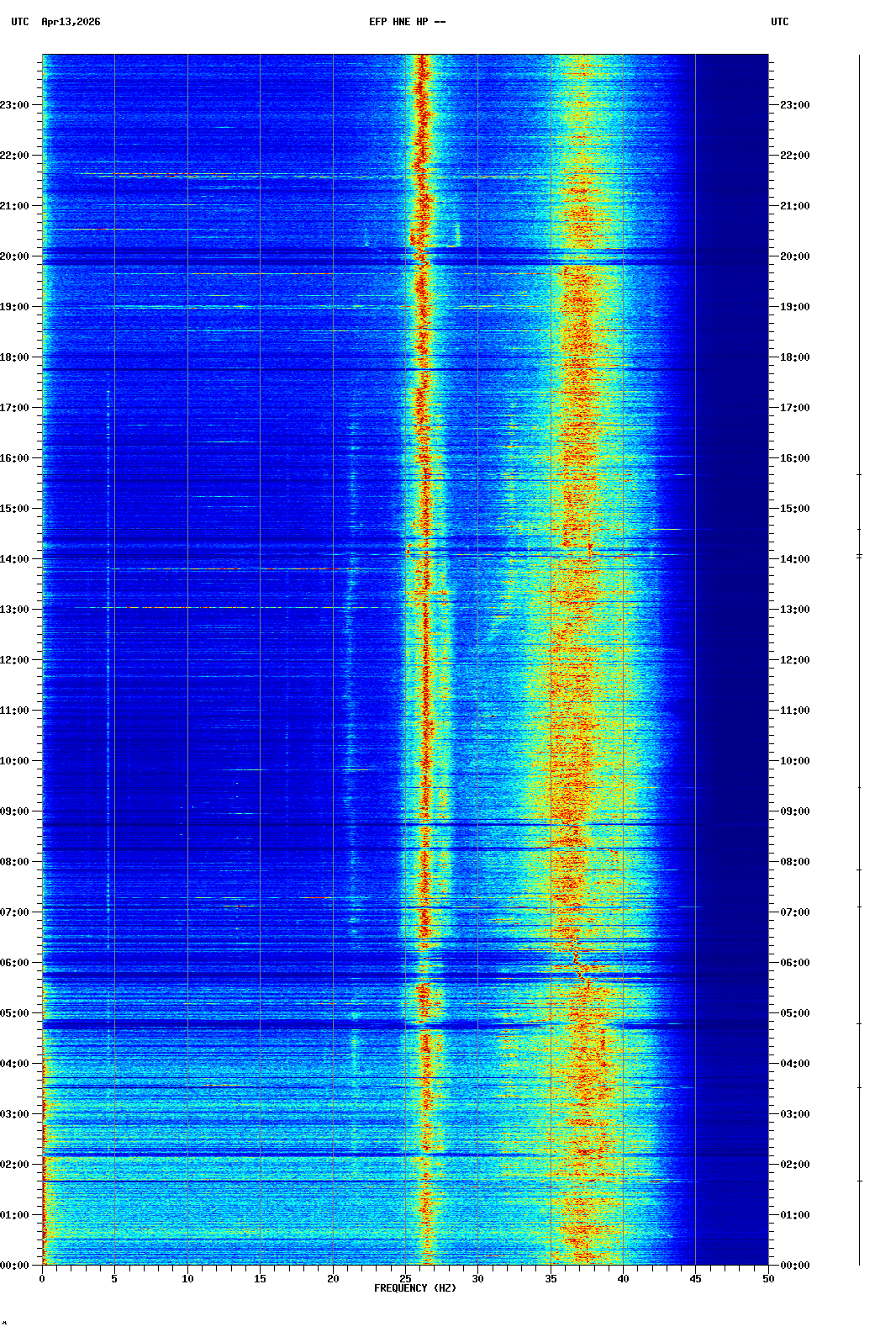Click the Apr13,2026 date label

(x=71, y=22)
